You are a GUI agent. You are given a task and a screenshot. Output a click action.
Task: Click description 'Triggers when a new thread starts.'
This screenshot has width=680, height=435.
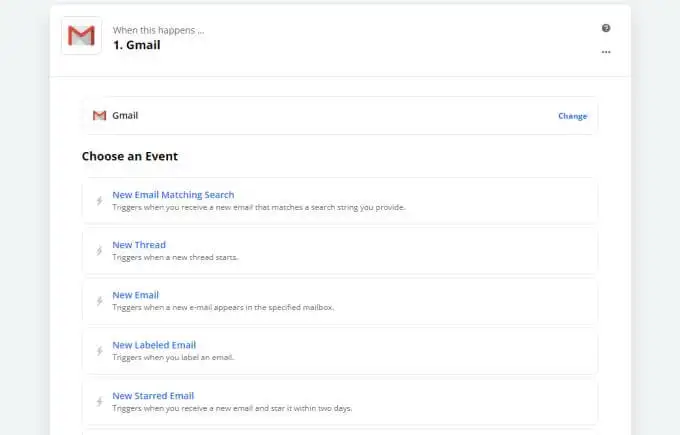click(x=175, y=257)
